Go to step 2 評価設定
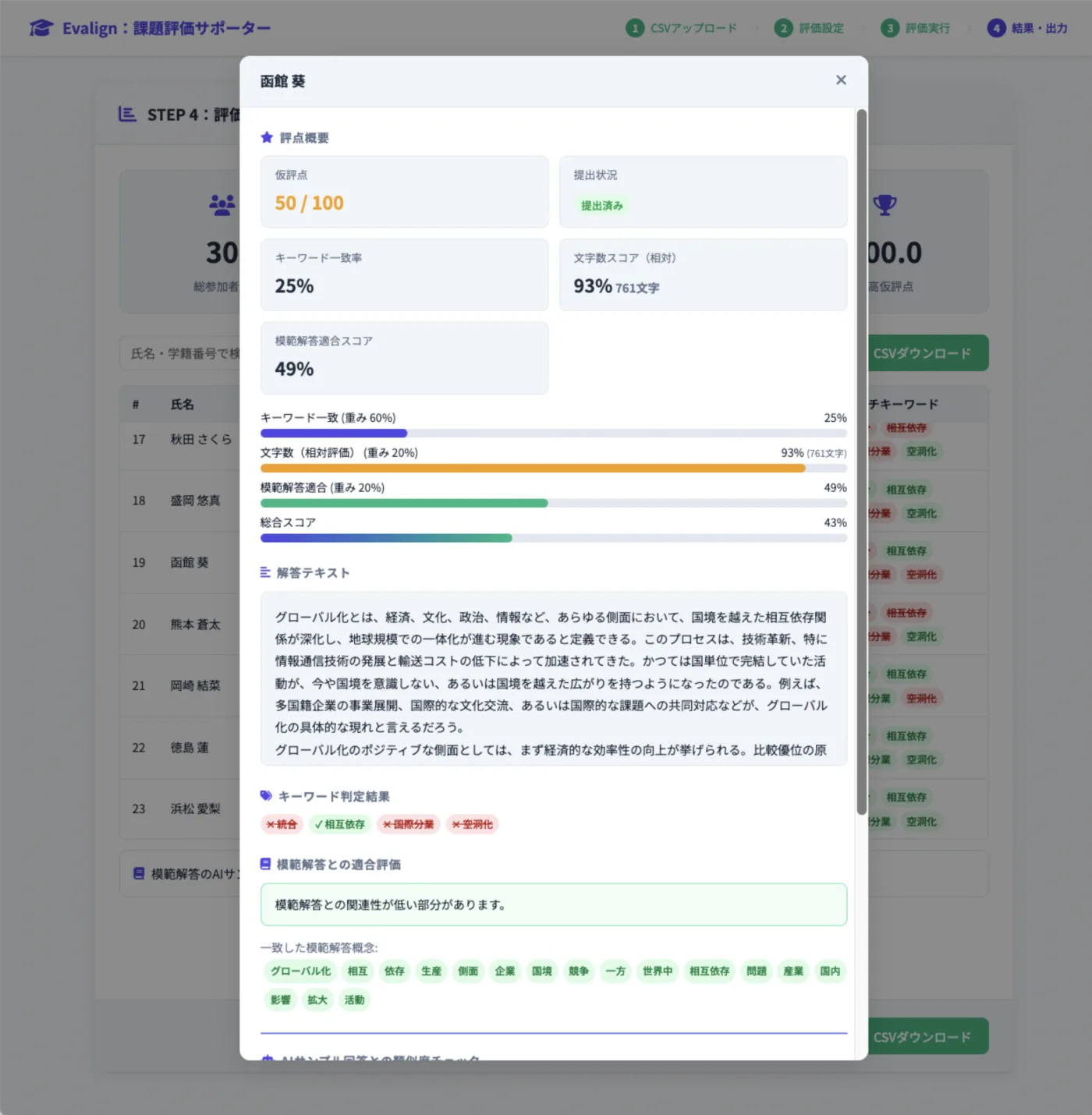Screen dimensions: 1092x1115 809,28
